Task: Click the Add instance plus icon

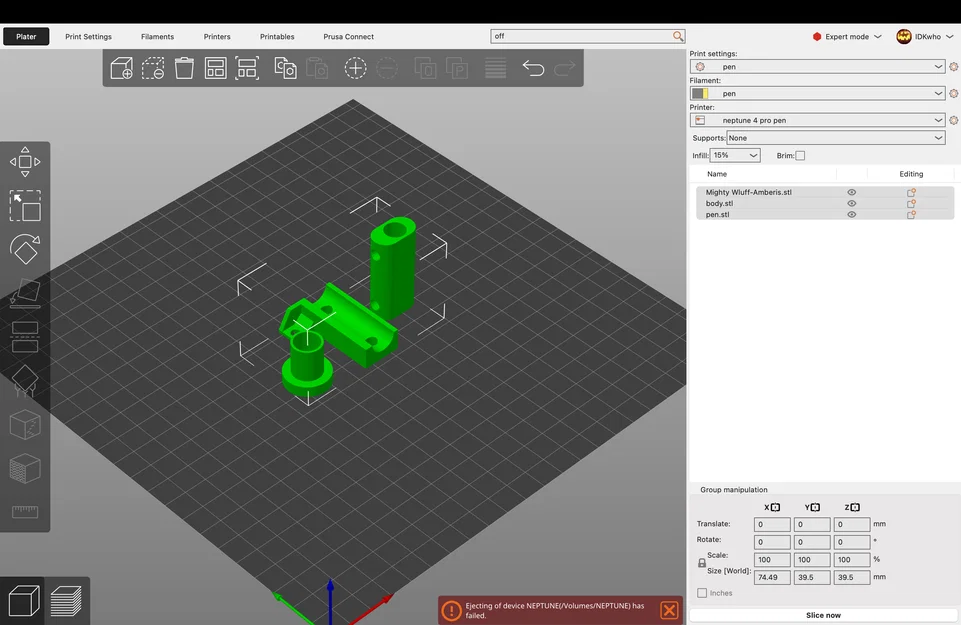Action: point(355,68)
